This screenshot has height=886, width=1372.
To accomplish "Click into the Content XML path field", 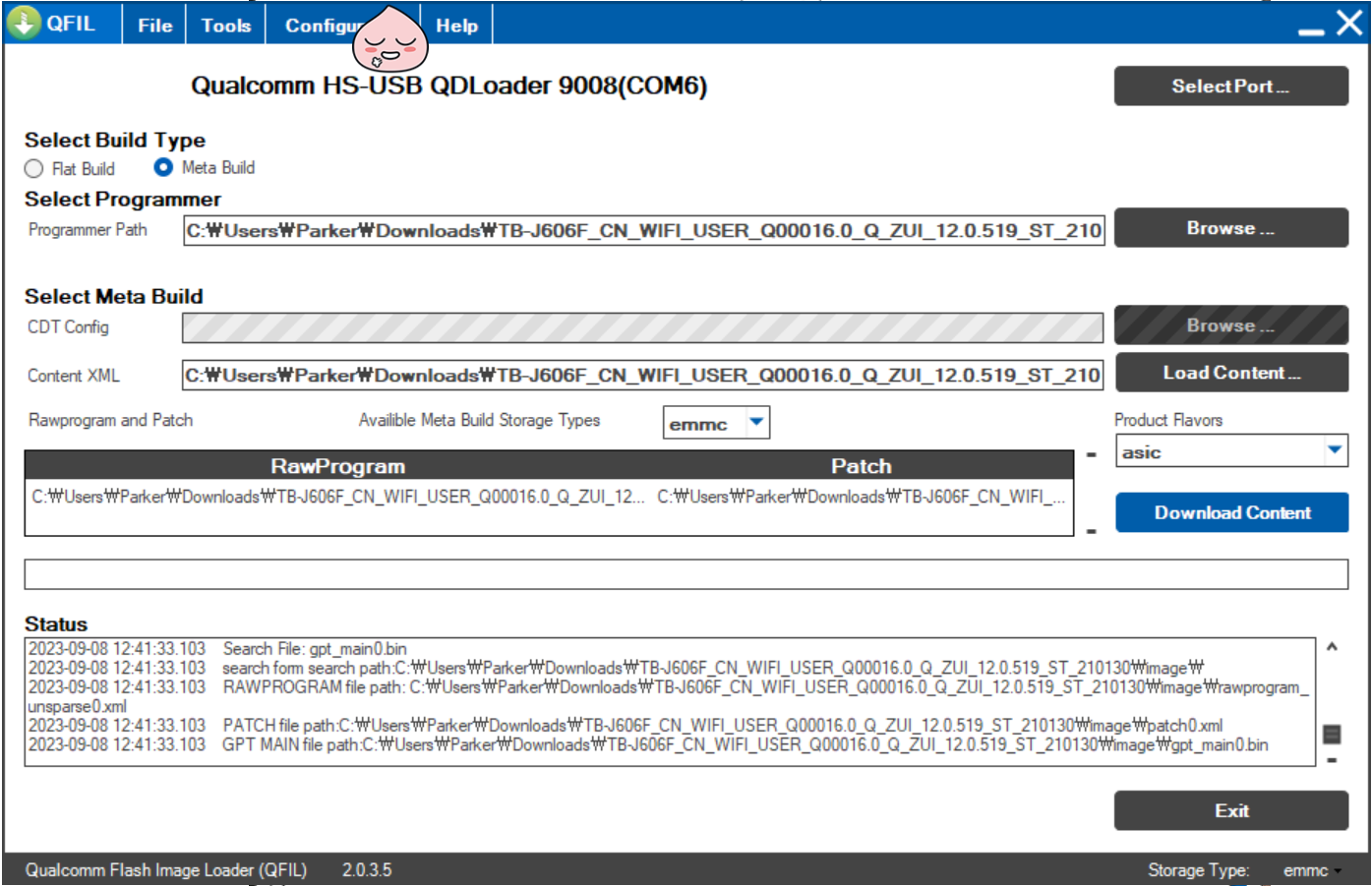I will pos(642,375).
